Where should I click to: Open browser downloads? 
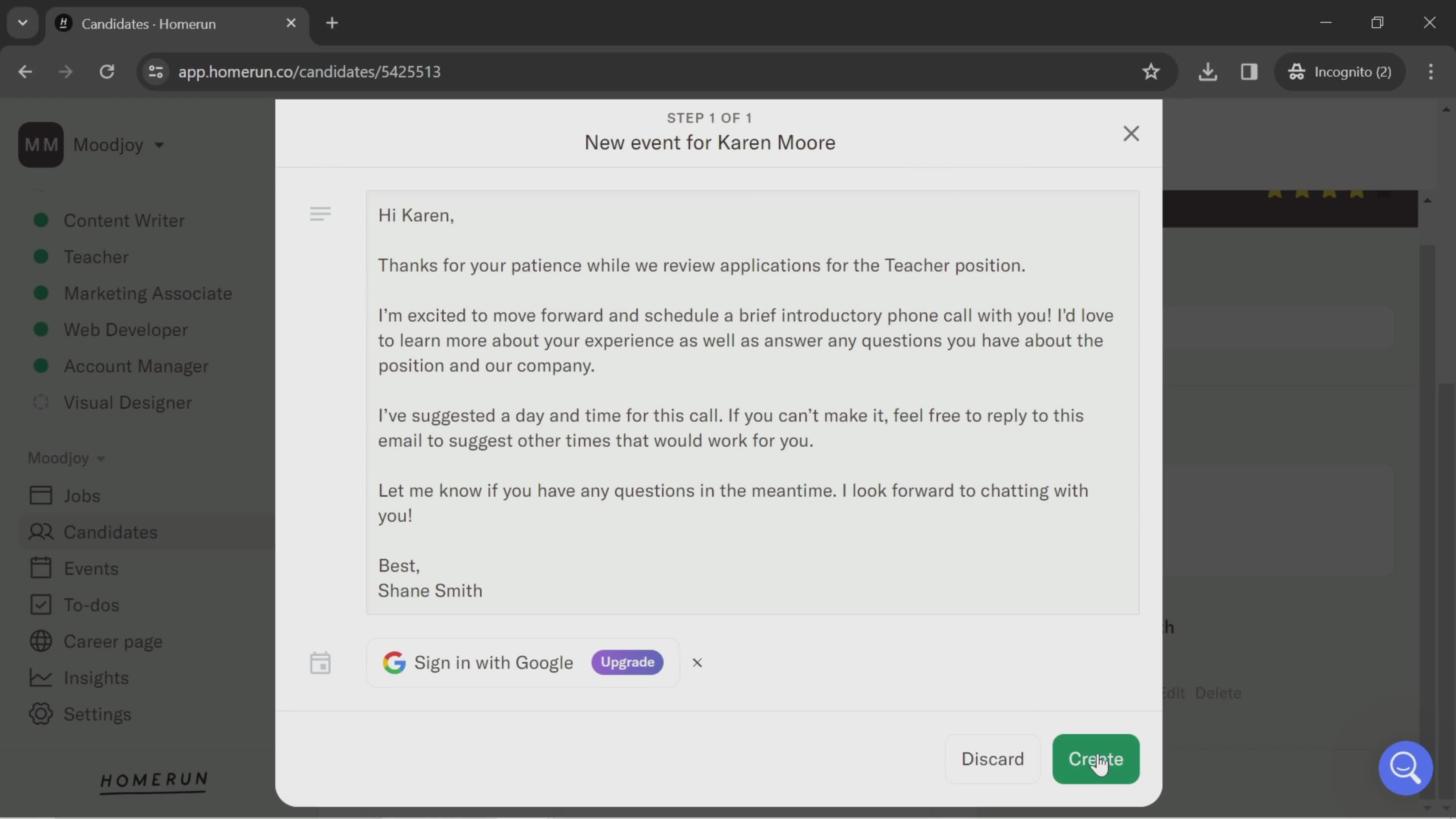pyautogui.click(x=1207, y=72)
